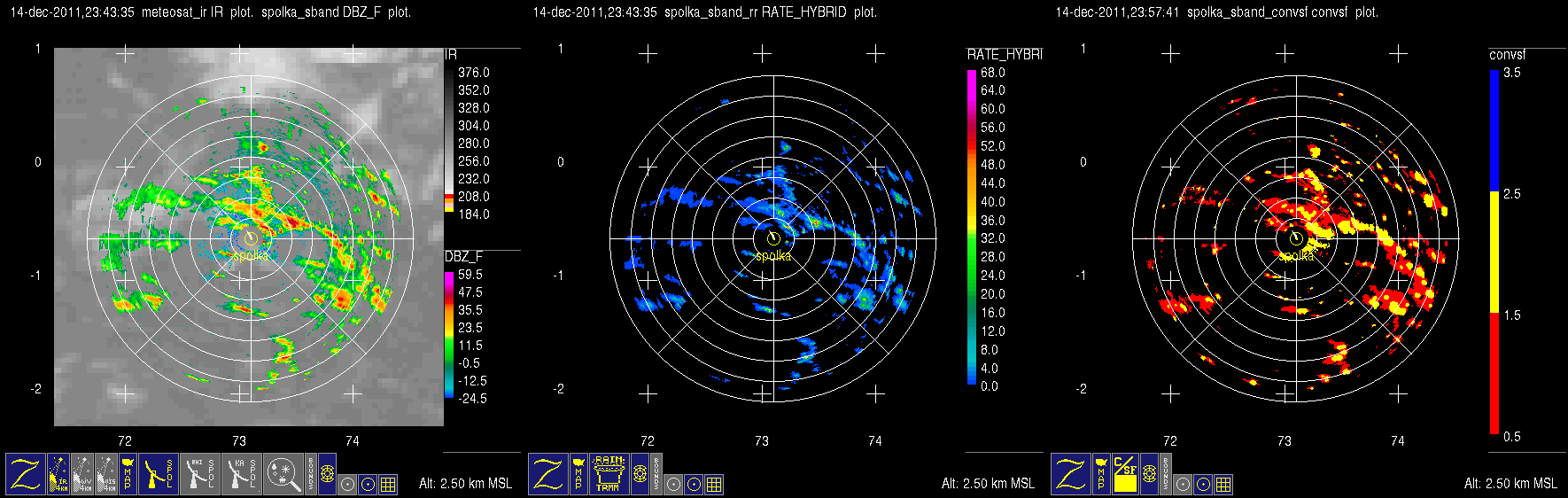
Task: Click blue circle icon in convsf panel
Action: (x=1203, y=485)
